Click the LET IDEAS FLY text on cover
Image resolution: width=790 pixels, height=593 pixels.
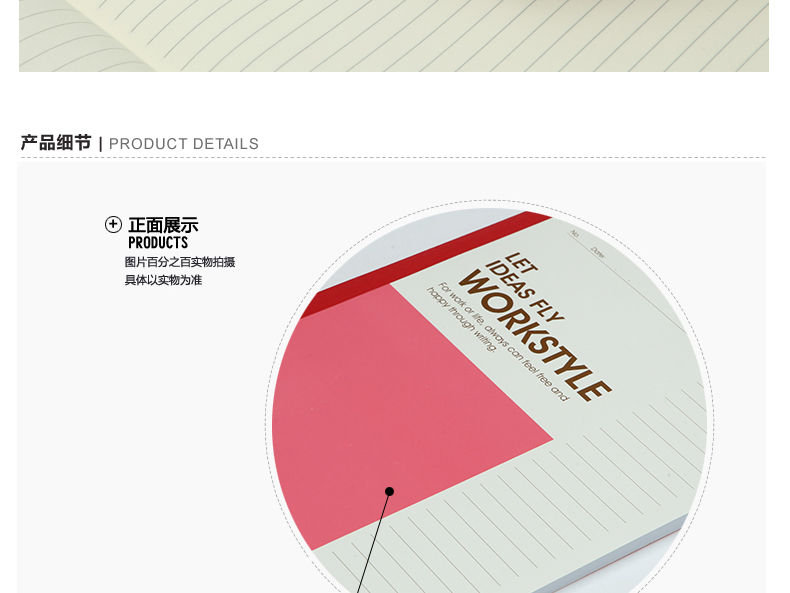[x=524, y=286]
